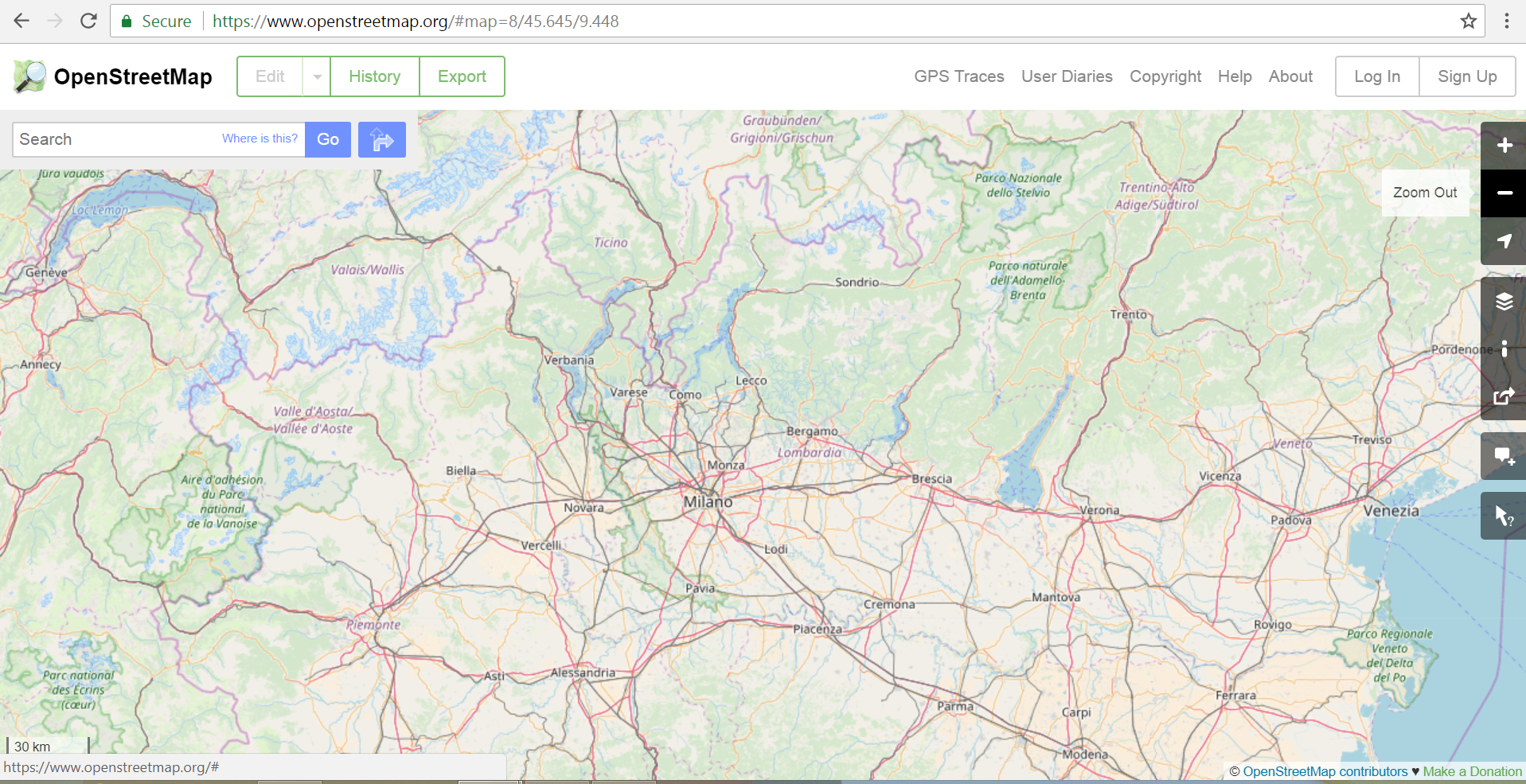Image resolution: width=1526 pixels, height=784 pixels.
Task: Open GPS Traces page
Action: [958, 77]
